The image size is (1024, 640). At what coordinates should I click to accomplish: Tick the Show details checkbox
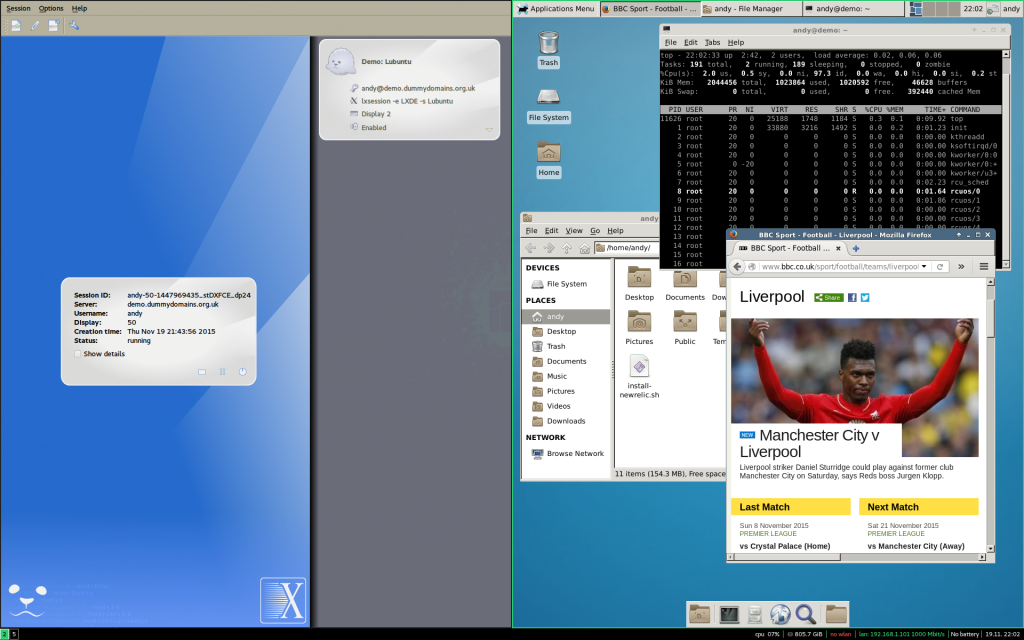pos(78,354)
